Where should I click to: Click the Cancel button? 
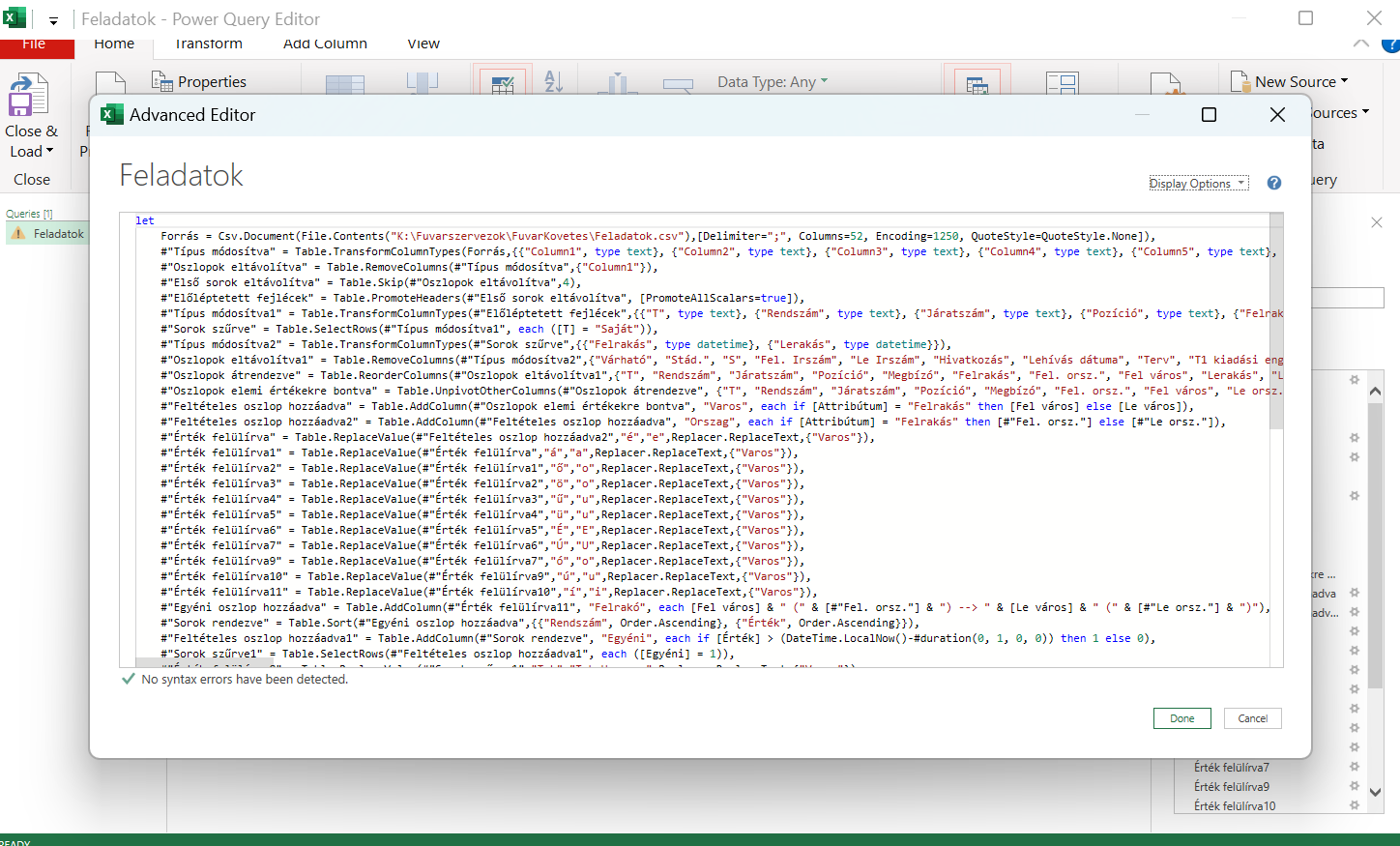pos(1253,718)
